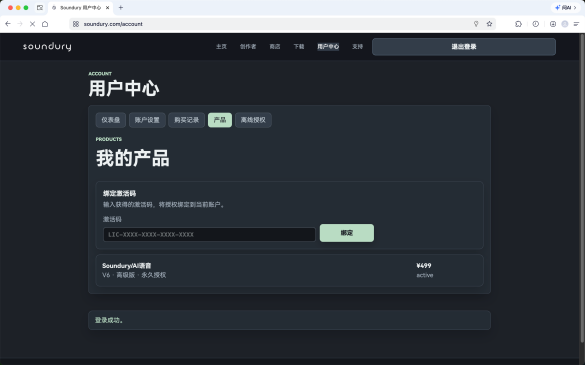Switch to the 离线授权 tab
The image size is (585, 365).
point(253,120)
